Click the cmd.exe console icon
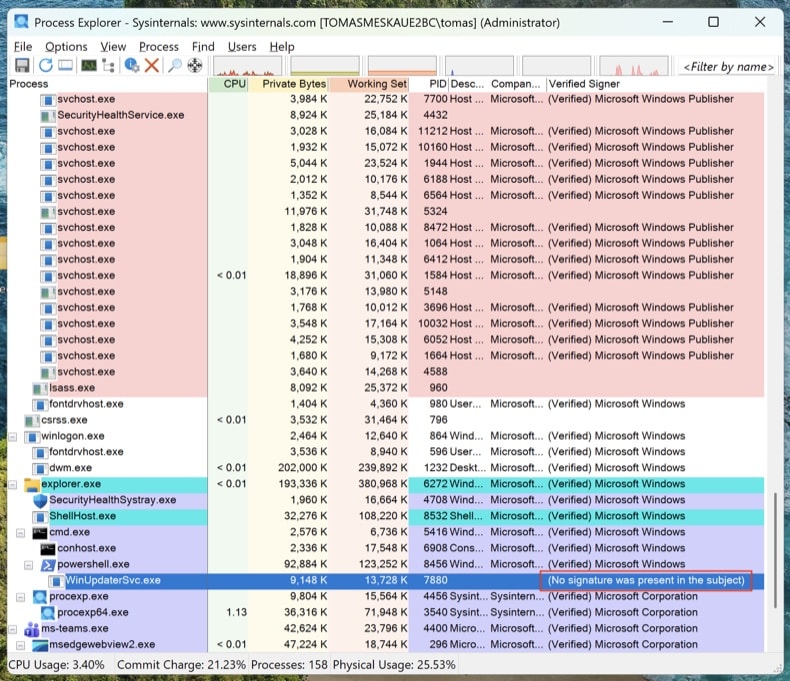Screen dimensions: 790x681 [40, 532]
